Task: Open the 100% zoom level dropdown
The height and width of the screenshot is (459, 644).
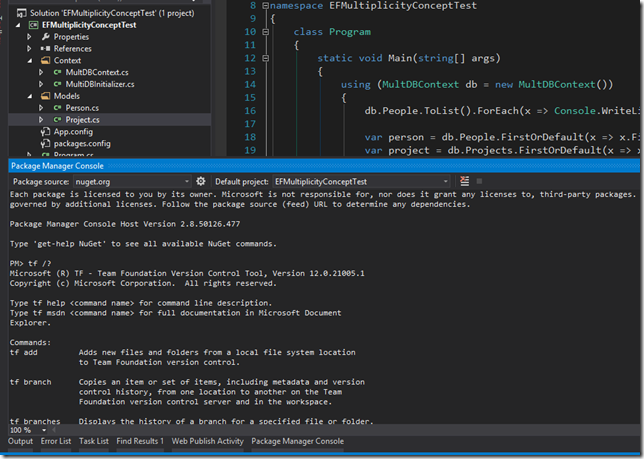Action: [38, 428]
